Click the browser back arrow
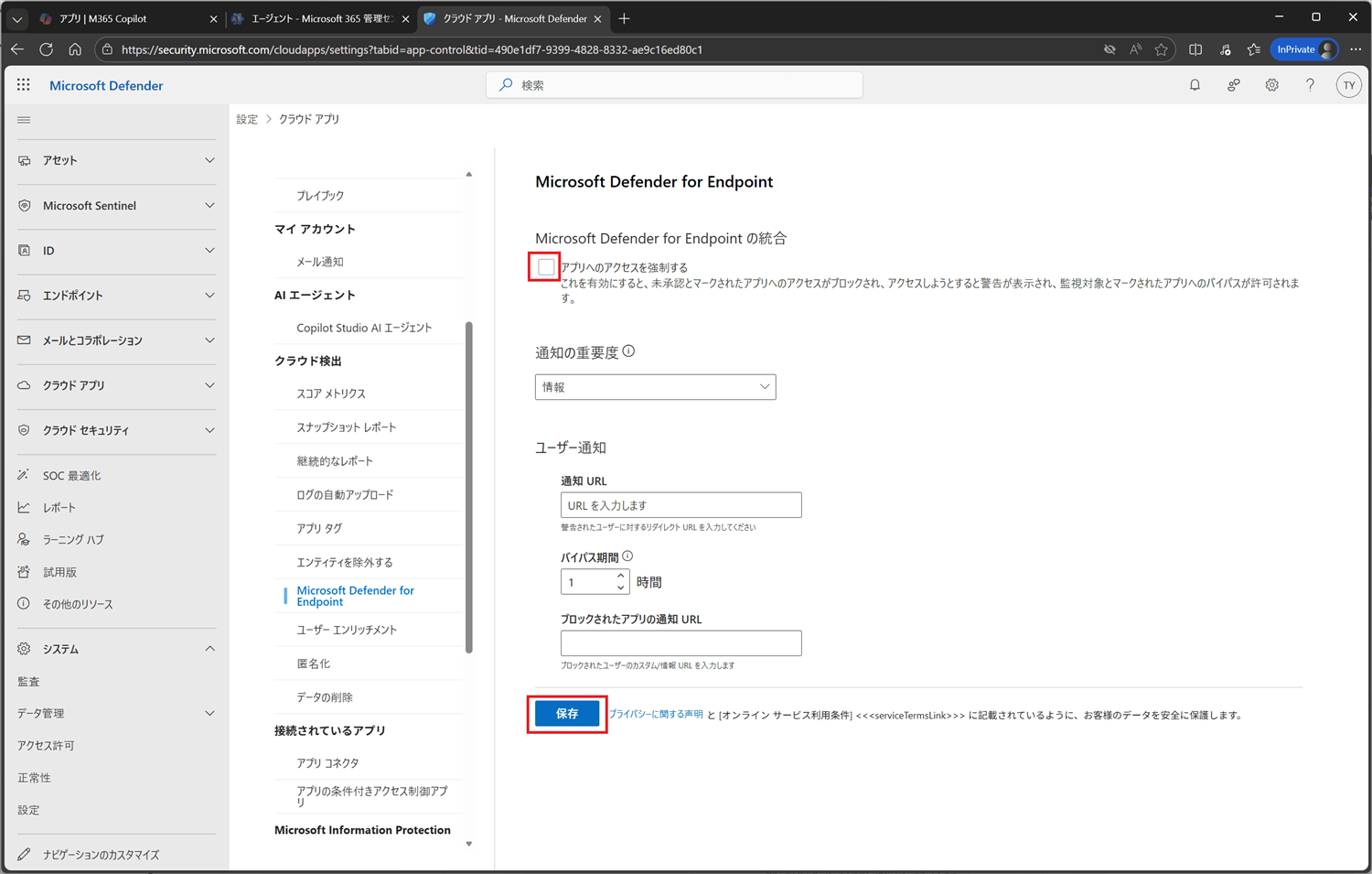The width and height of the screenshot is (1372, 874). tap(17, 49)
